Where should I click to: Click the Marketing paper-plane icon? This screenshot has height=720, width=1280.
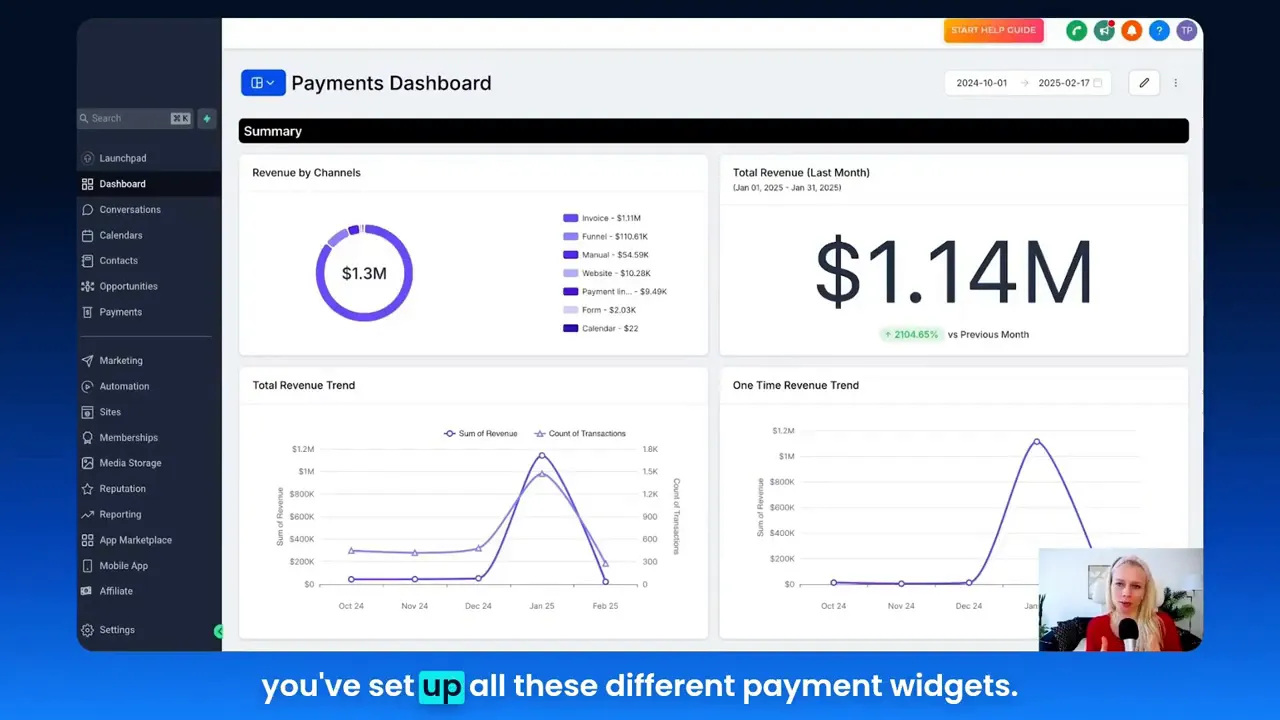(88, 361)
